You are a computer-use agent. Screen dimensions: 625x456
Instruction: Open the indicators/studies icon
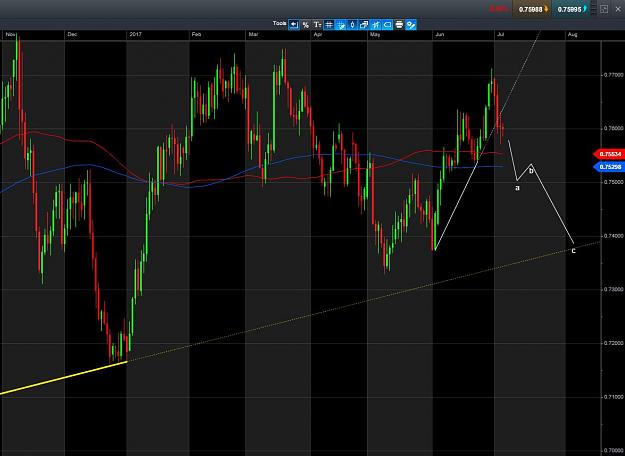click(x=376, y=25)
